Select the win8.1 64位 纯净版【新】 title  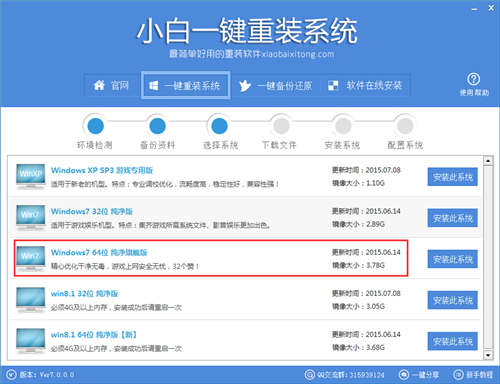[94, 335]
